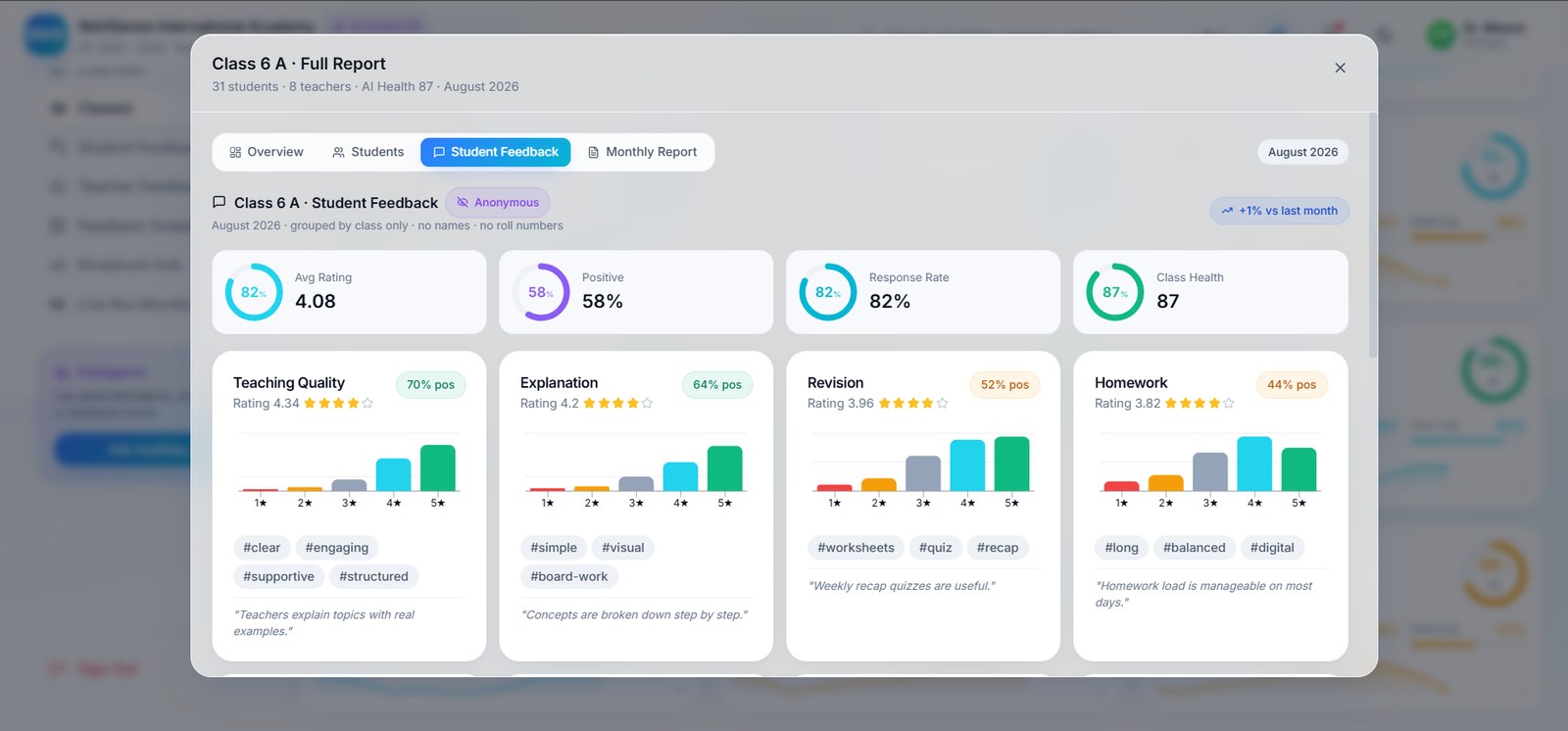
Task: Select the #structured tag
Action: (x=373, y=576)
